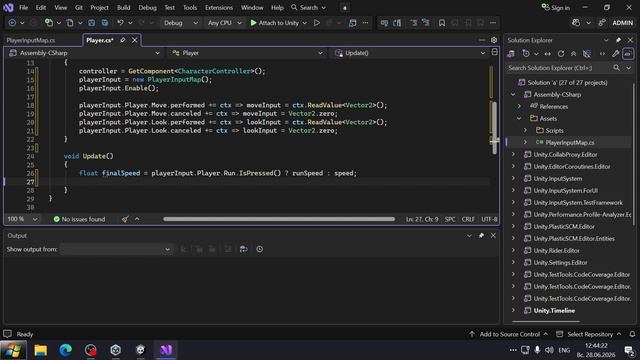The image size is (640, 360).
Task: Open File Explorer from the Windows taskbar
Action: pos(40,350)
